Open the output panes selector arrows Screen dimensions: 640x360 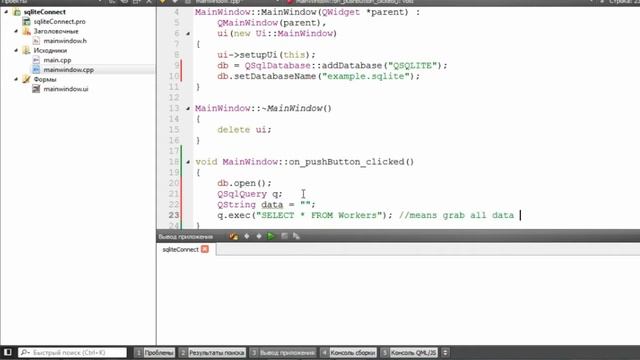(445, 353)
